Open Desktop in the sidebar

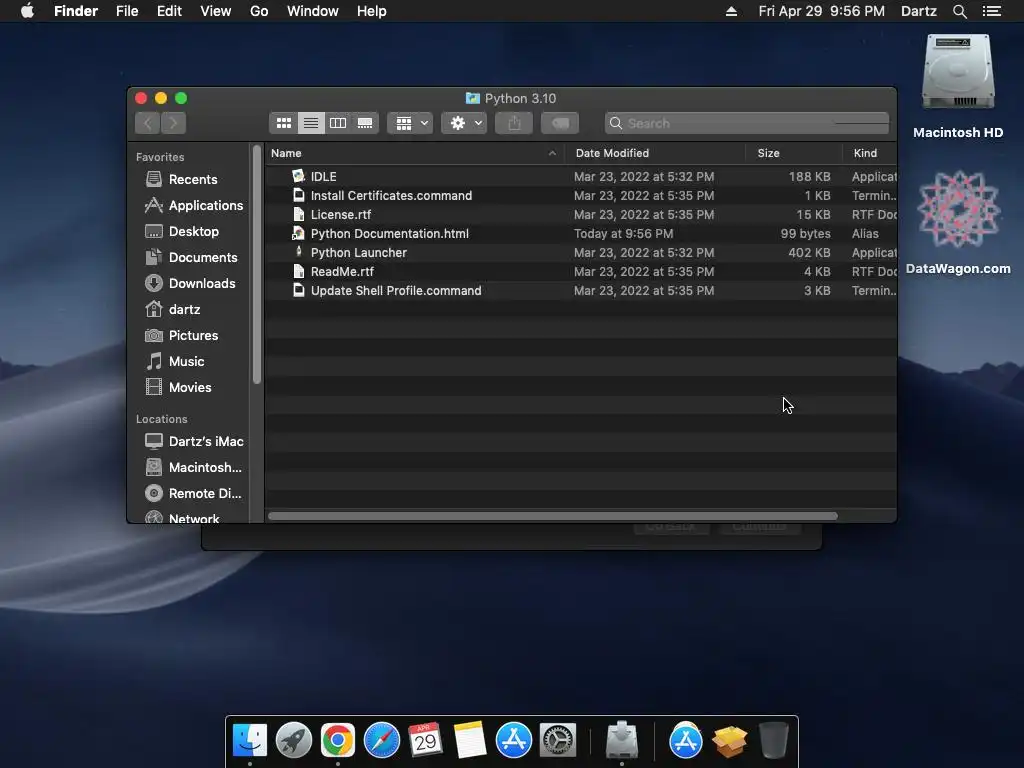point(182,231)
